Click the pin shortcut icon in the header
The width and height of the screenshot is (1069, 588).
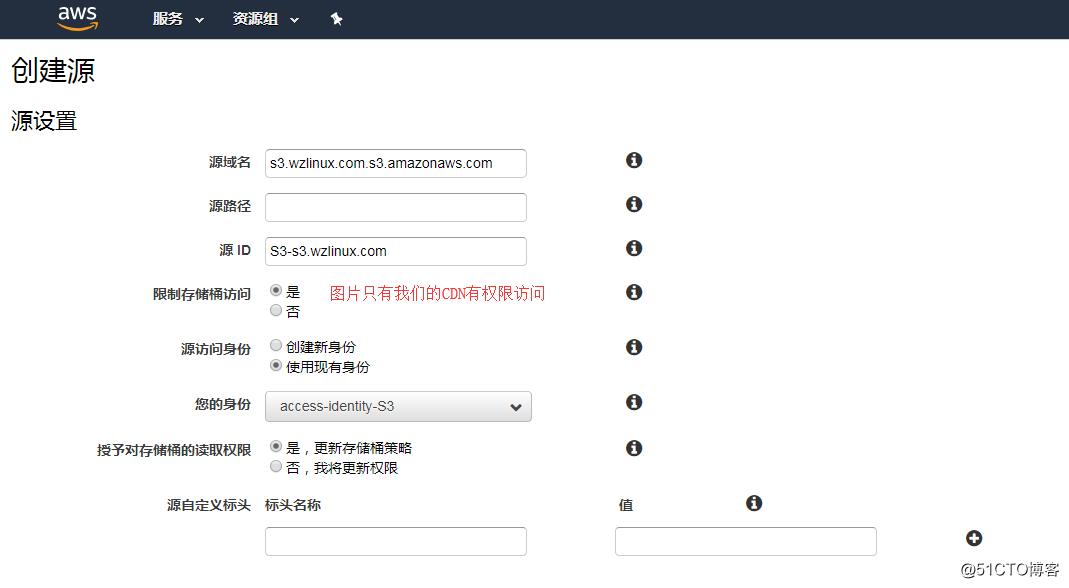point(336,19)
